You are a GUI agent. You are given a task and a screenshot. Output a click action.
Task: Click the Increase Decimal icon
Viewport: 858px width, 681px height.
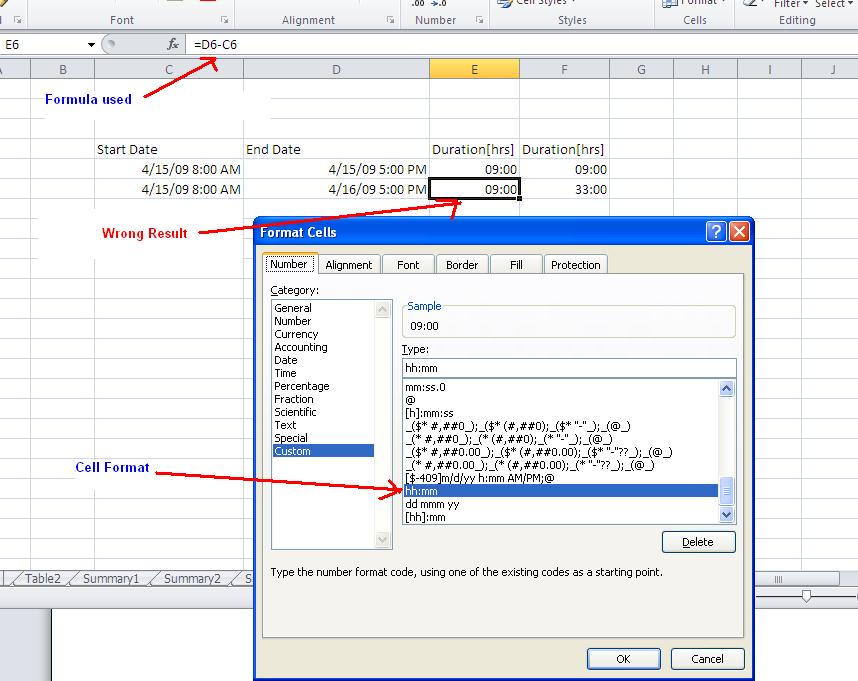click(417, 5)
